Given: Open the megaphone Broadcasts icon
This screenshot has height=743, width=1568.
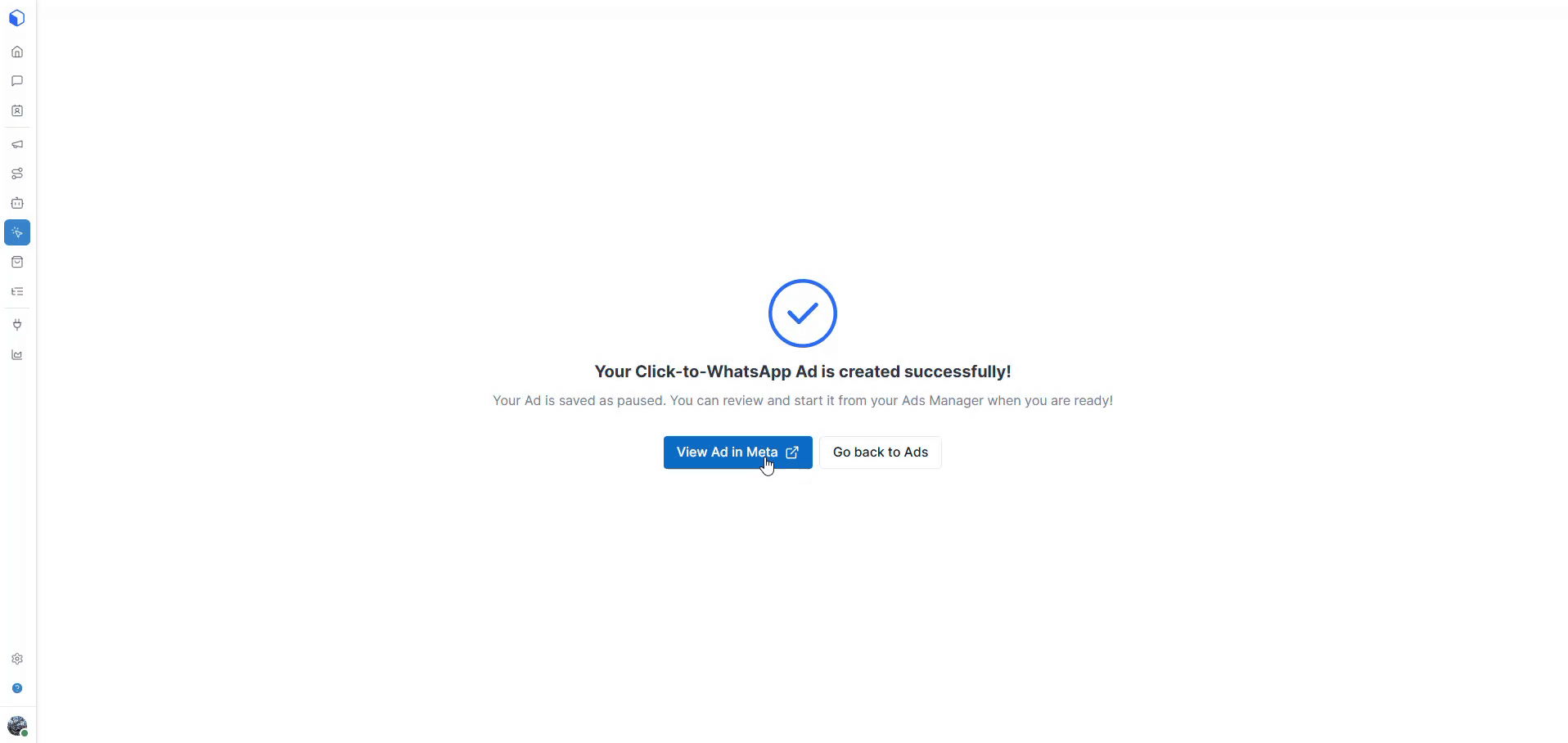Looking at the screenshot, I should click(x=17, y=144).
